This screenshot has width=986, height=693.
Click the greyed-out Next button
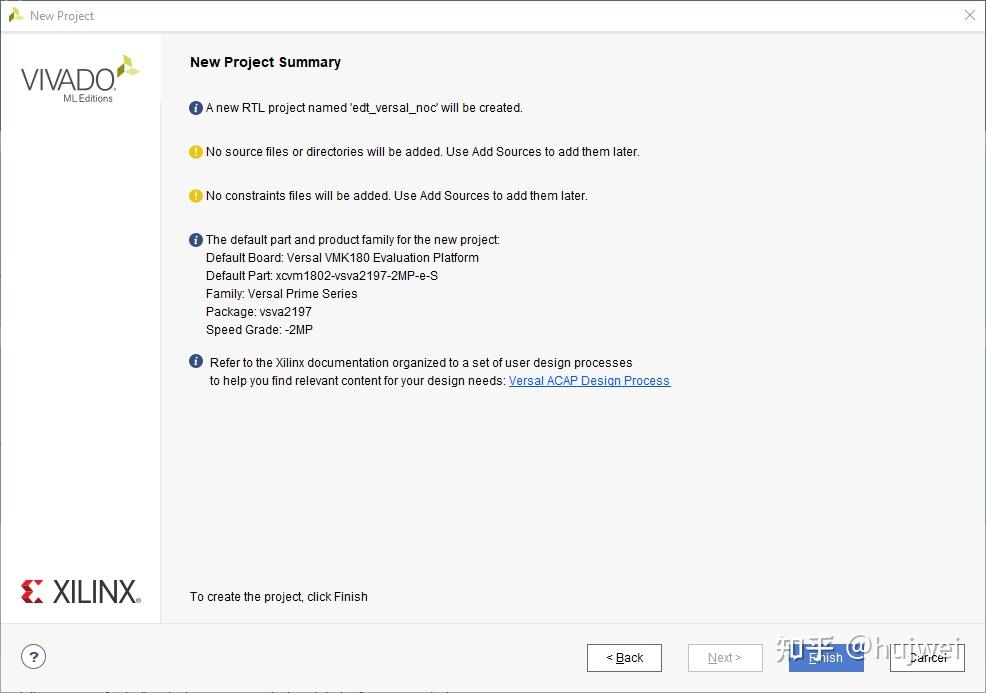(725, 658)
